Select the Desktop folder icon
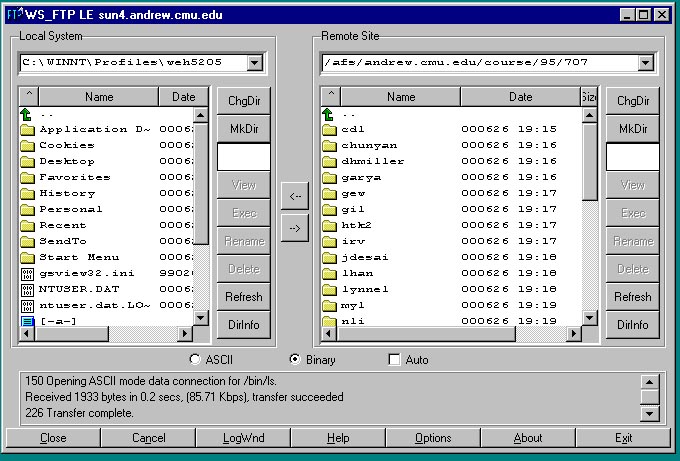680x461 pixels. coord(27,161)
